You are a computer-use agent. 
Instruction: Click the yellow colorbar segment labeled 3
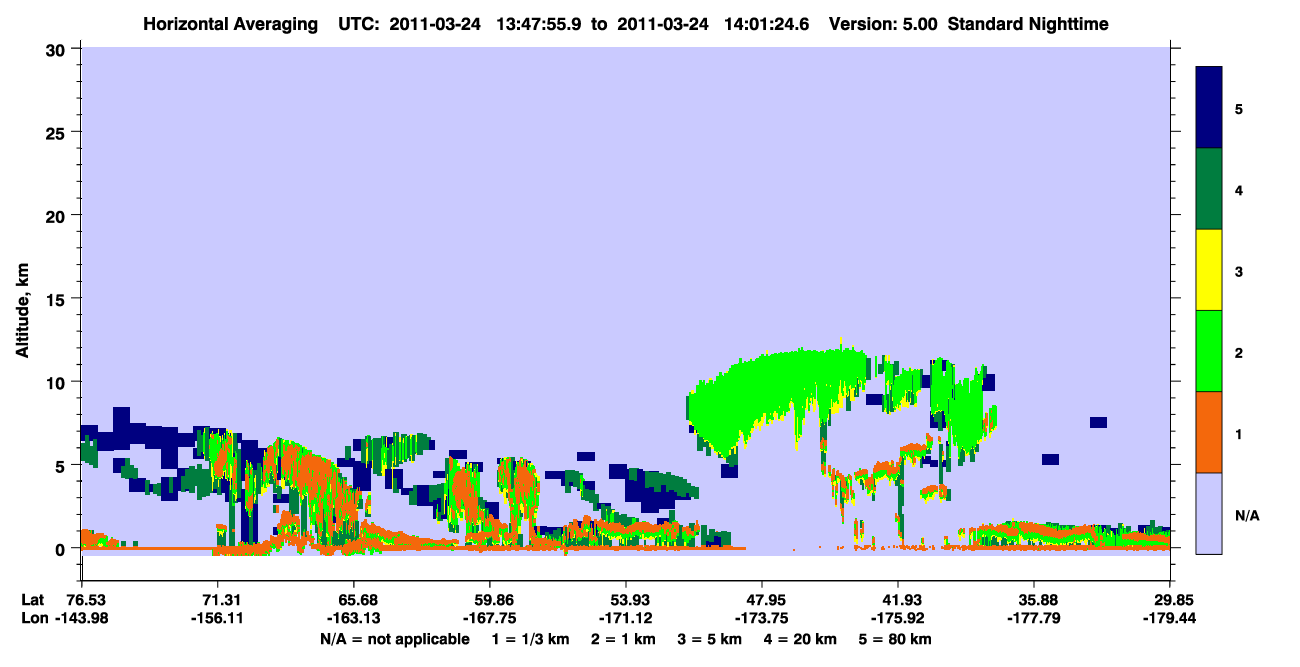[1209, 270]
